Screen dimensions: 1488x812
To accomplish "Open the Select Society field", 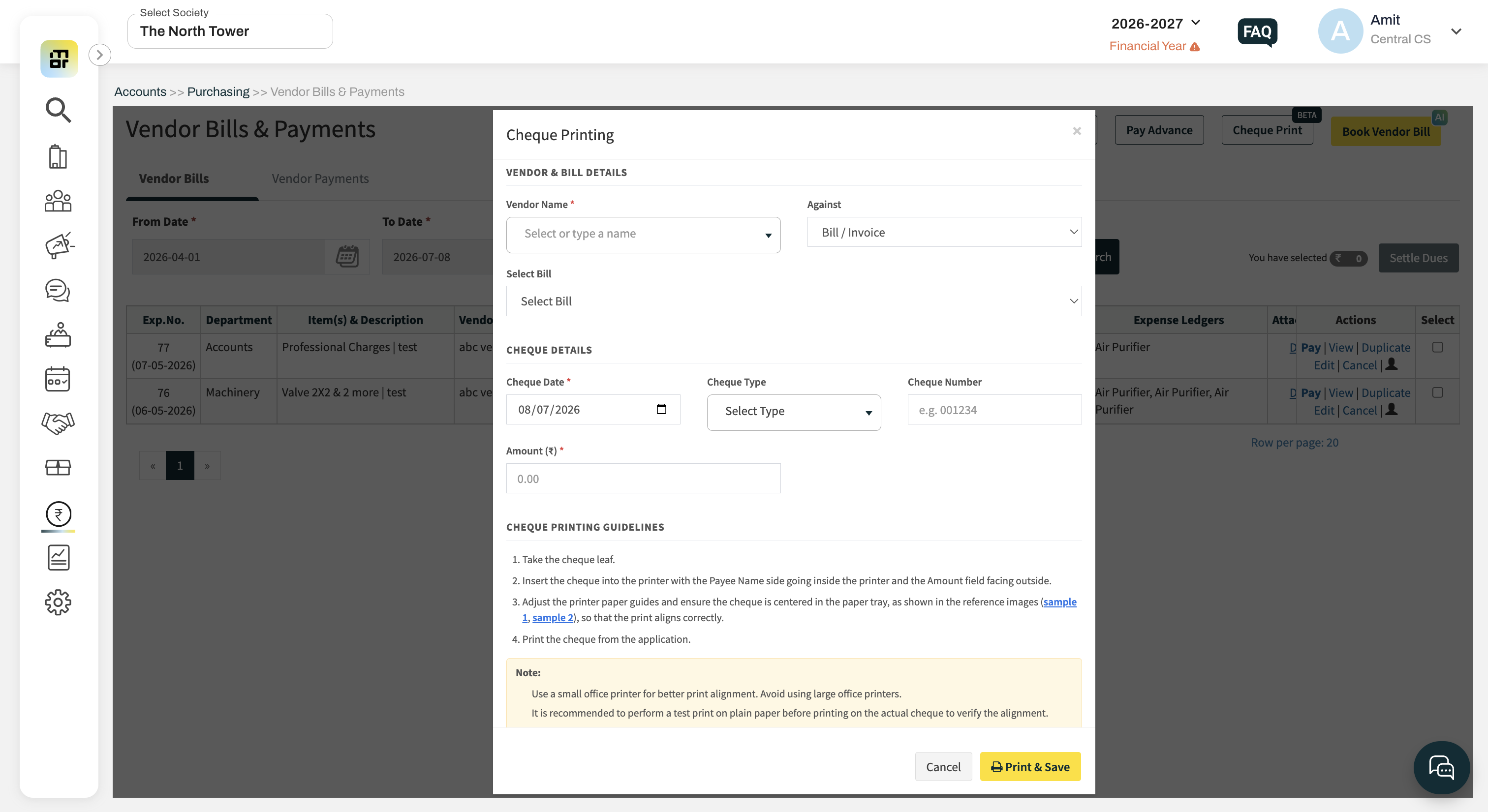I will 230,31.
